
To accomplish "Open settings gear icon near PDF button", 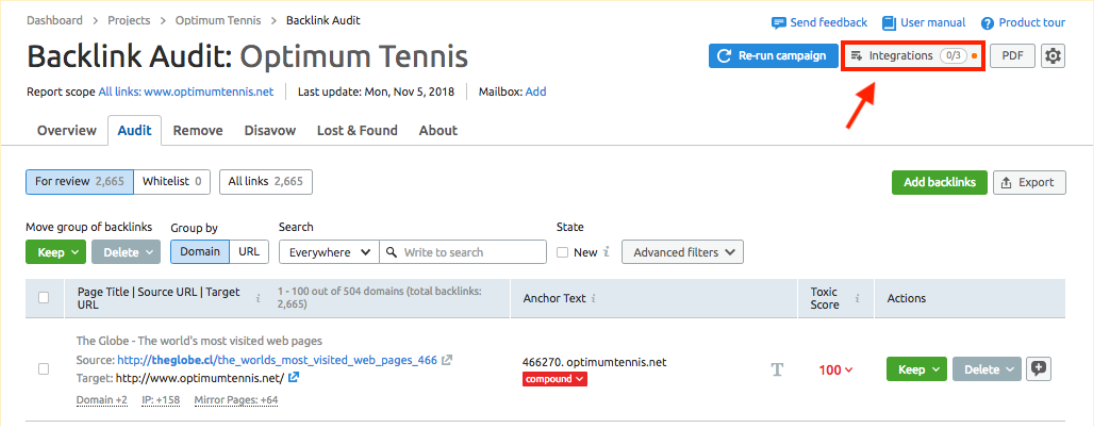I will (x=1053, y=56).
